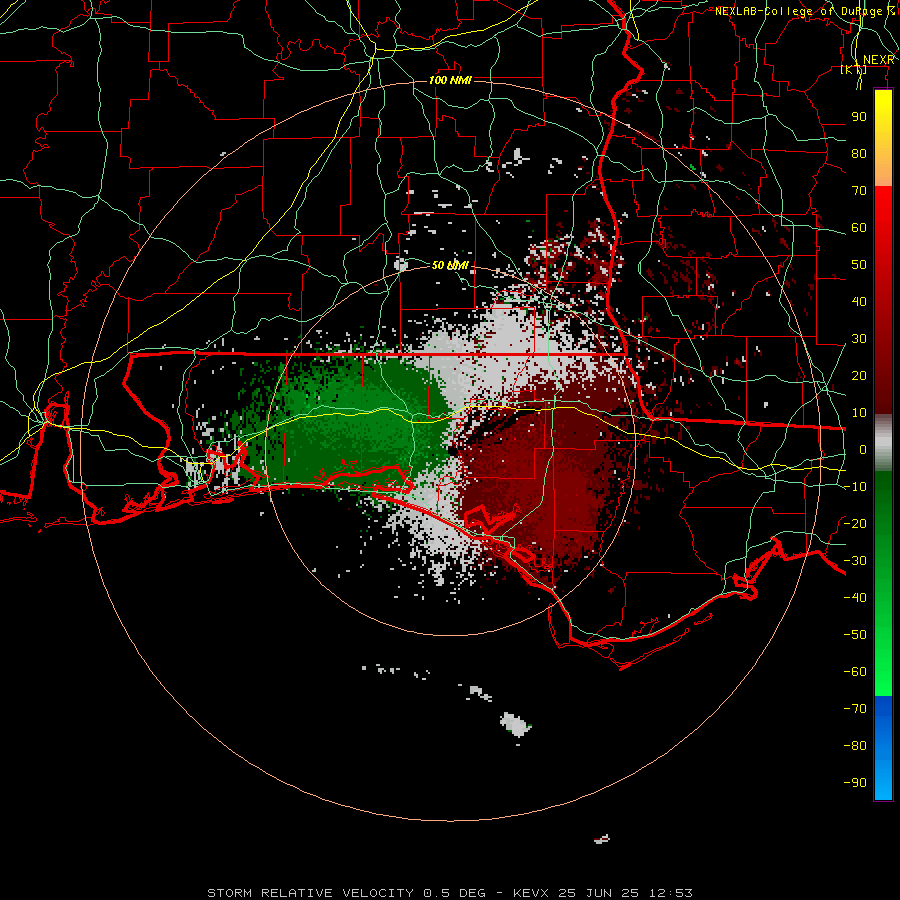The height and width of the screenshot is (900, 900).
Task: Select the 30 value on velocity scale
Action: (x=859, y=339)
